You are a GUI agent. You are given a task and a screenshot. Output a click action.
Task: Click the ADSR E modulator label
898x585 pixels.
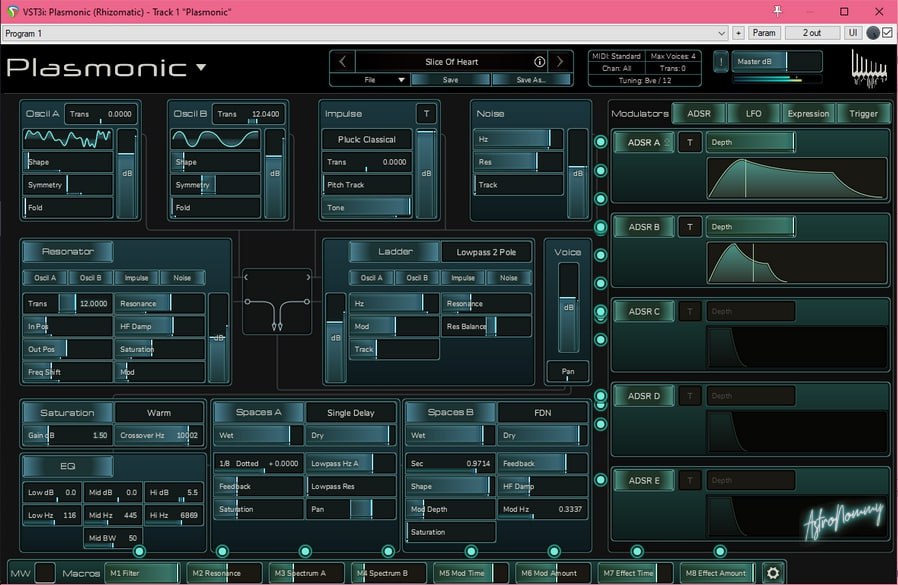(644, 480)
